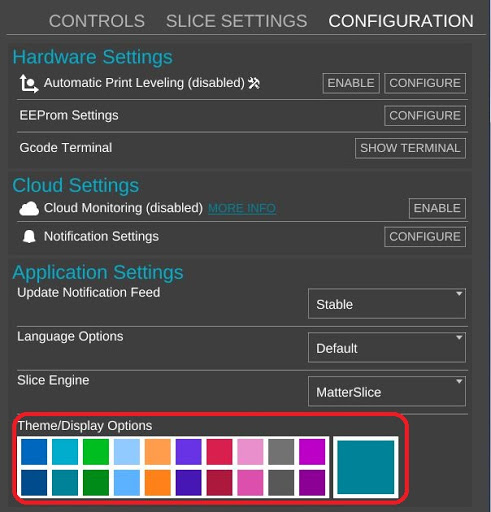Enable Cloud Monitoring

[x=437, y=209]
